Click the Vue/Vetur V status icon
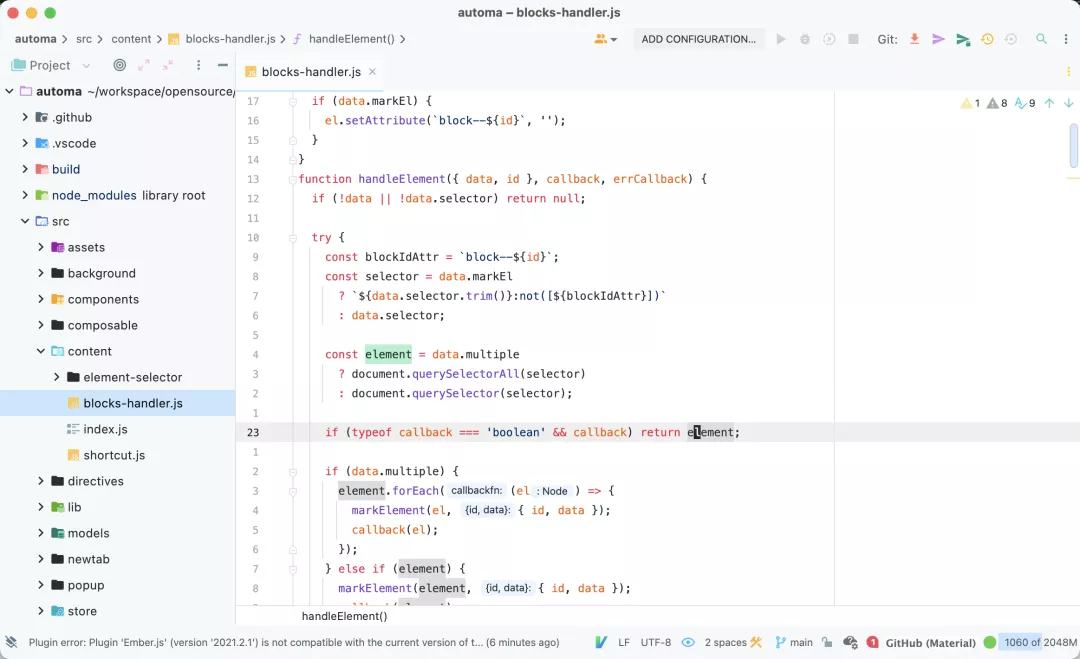1080x659 pixels. (x=601, y=642)
